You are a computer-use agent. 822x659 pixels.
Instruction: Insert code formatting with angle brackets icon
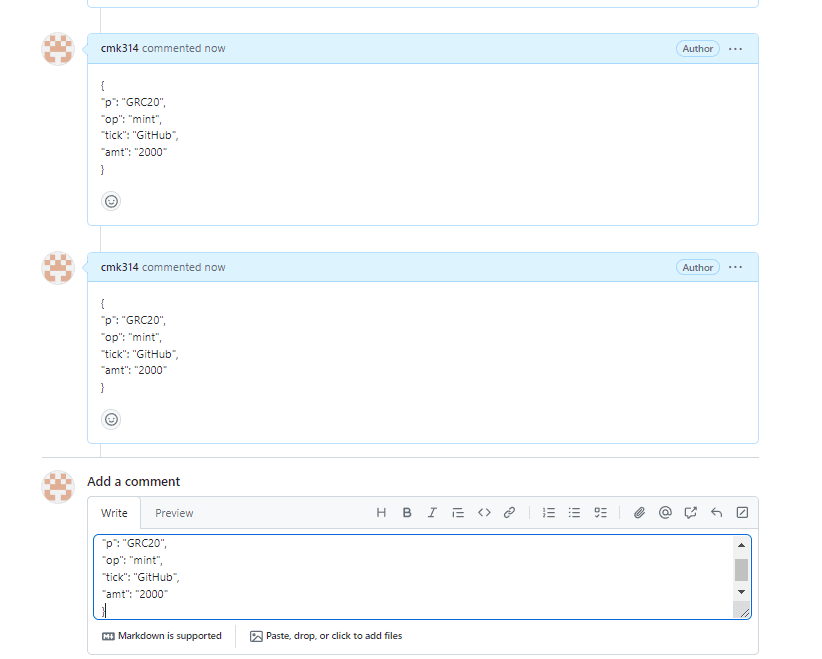tap(484, 513)
